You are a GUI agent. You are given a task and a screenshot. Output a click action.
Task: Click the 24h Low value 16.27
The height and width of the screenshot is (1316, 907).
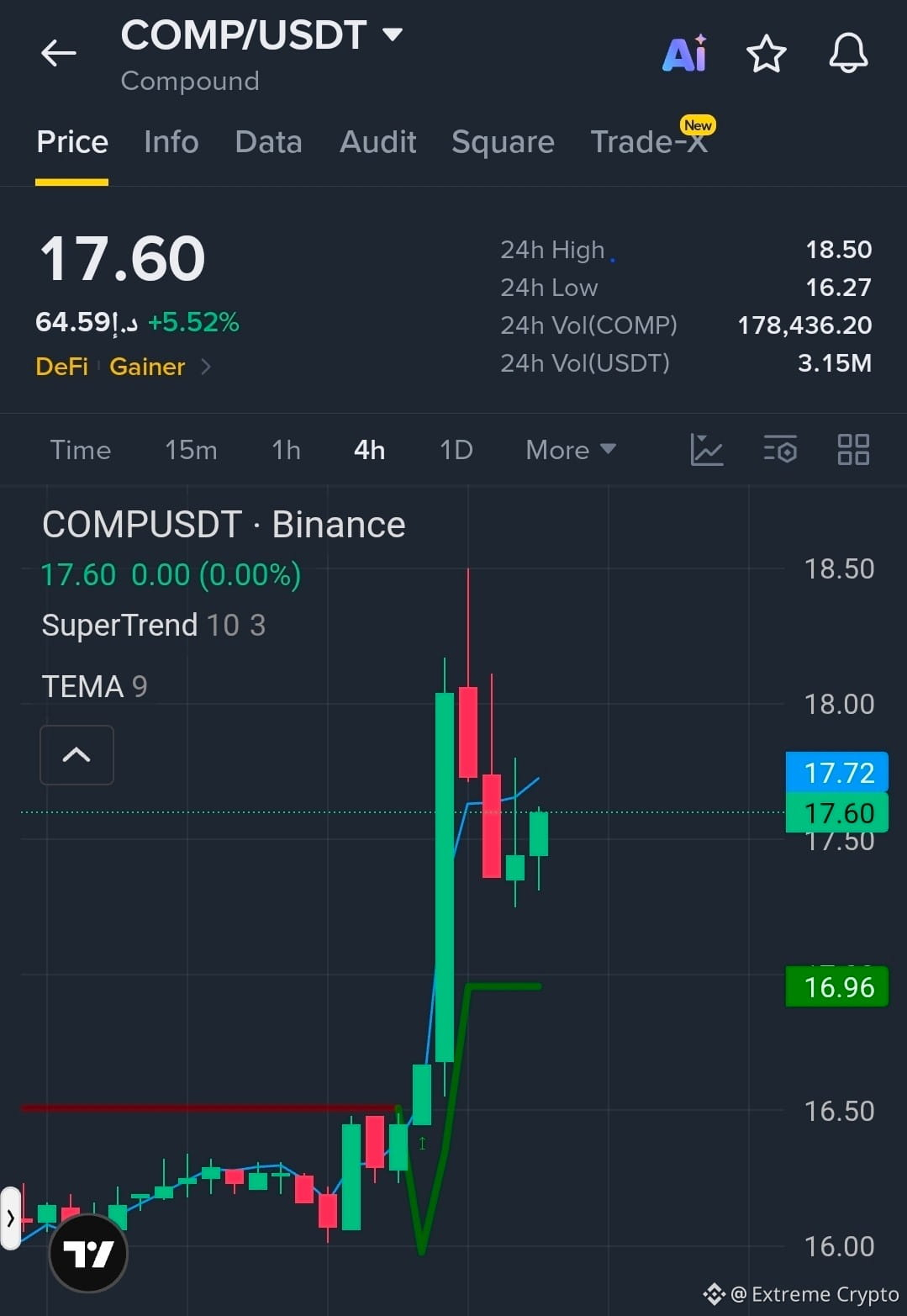pyautogui.click(x=839, y=288)
